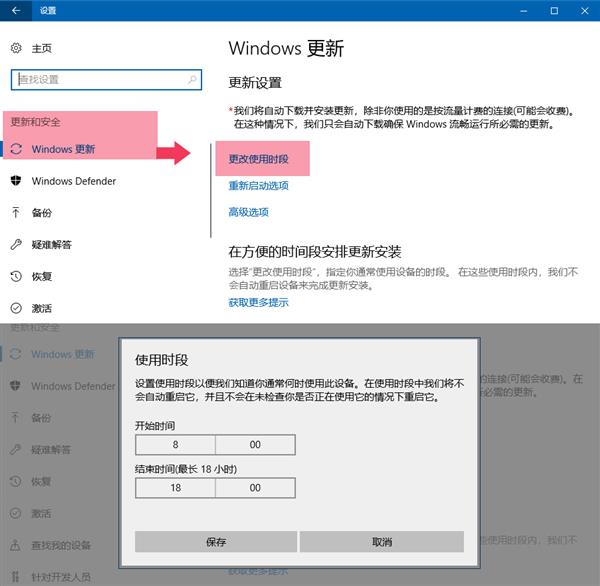Click dimmed 疑难解答 item behind dialog
The width and height of the screenshot is (600, 586).
coord(51,450)
